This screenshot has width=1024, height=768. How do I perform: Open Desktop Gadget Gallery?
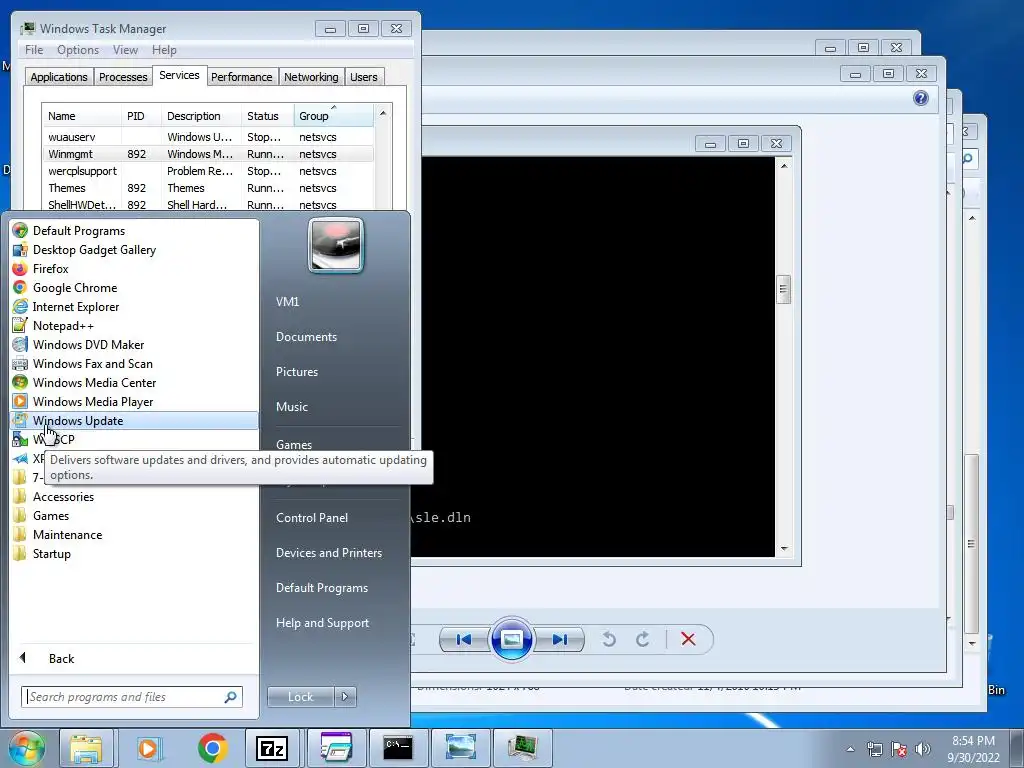(x=94, y=249)
